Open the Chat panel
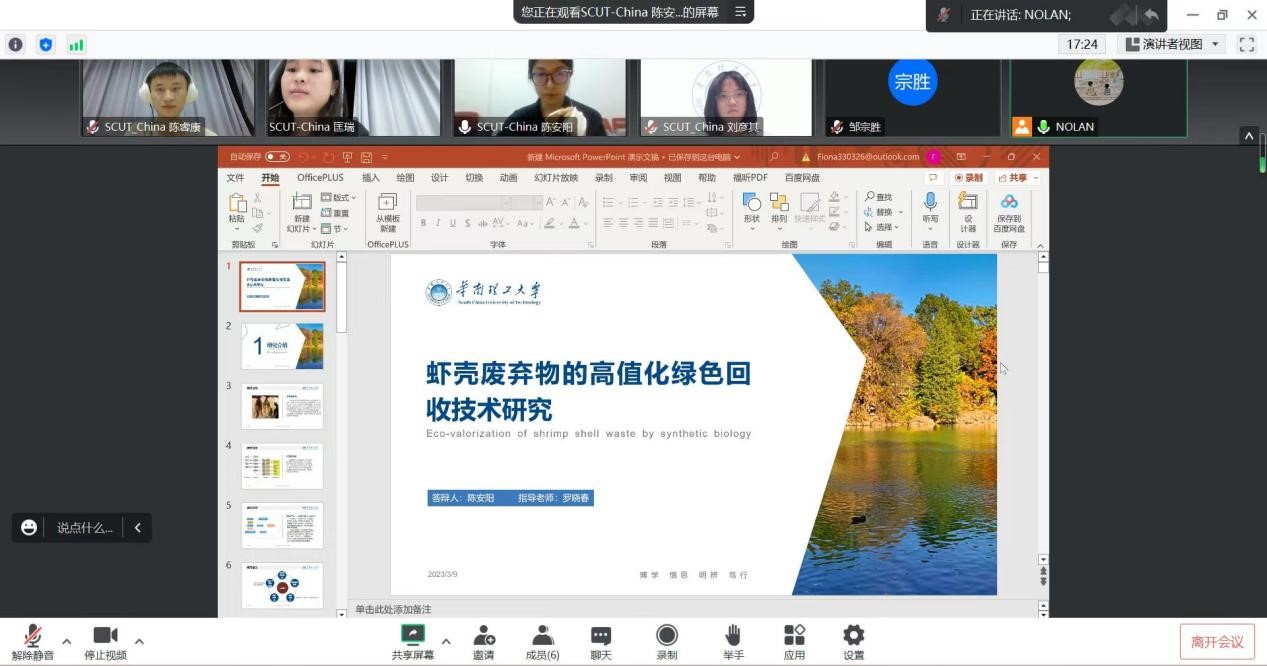The width and height of the screenshot is (1267, 666). click(x=601, y=636)
